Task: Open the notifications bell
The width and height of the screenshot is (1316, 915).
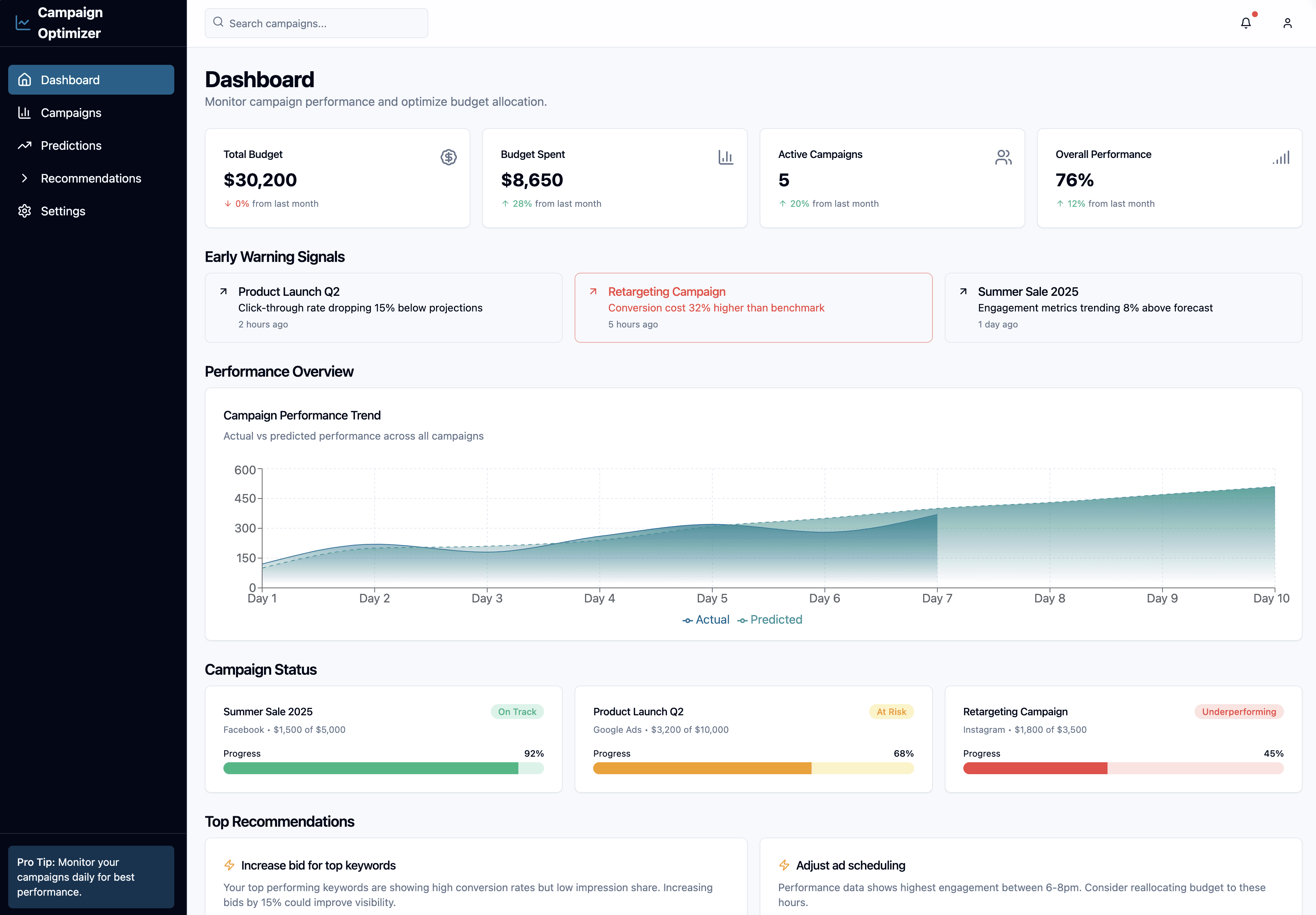Action: tap(1246, 23)
